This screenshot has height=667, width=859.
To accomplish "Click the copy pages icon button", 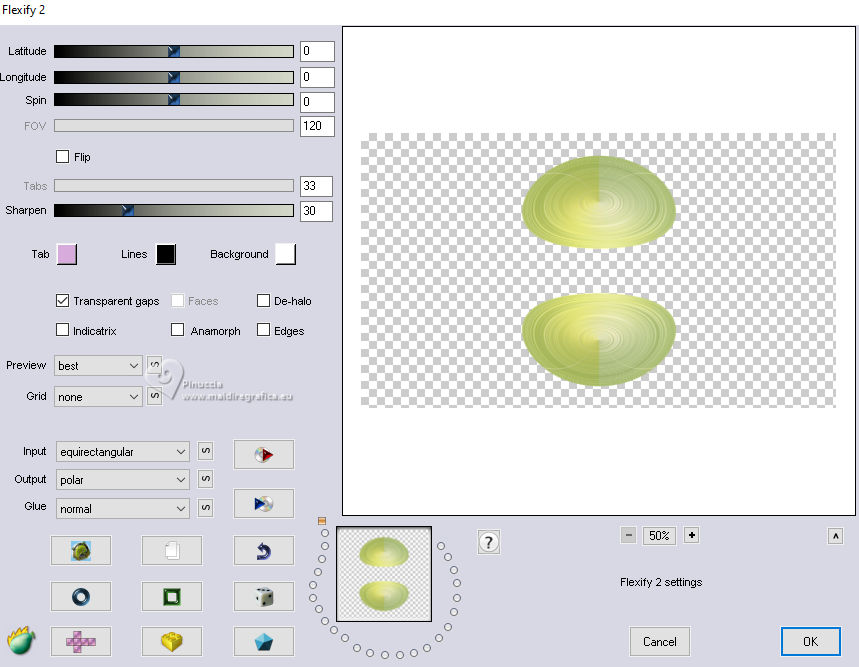I will (x=172, y=550).
